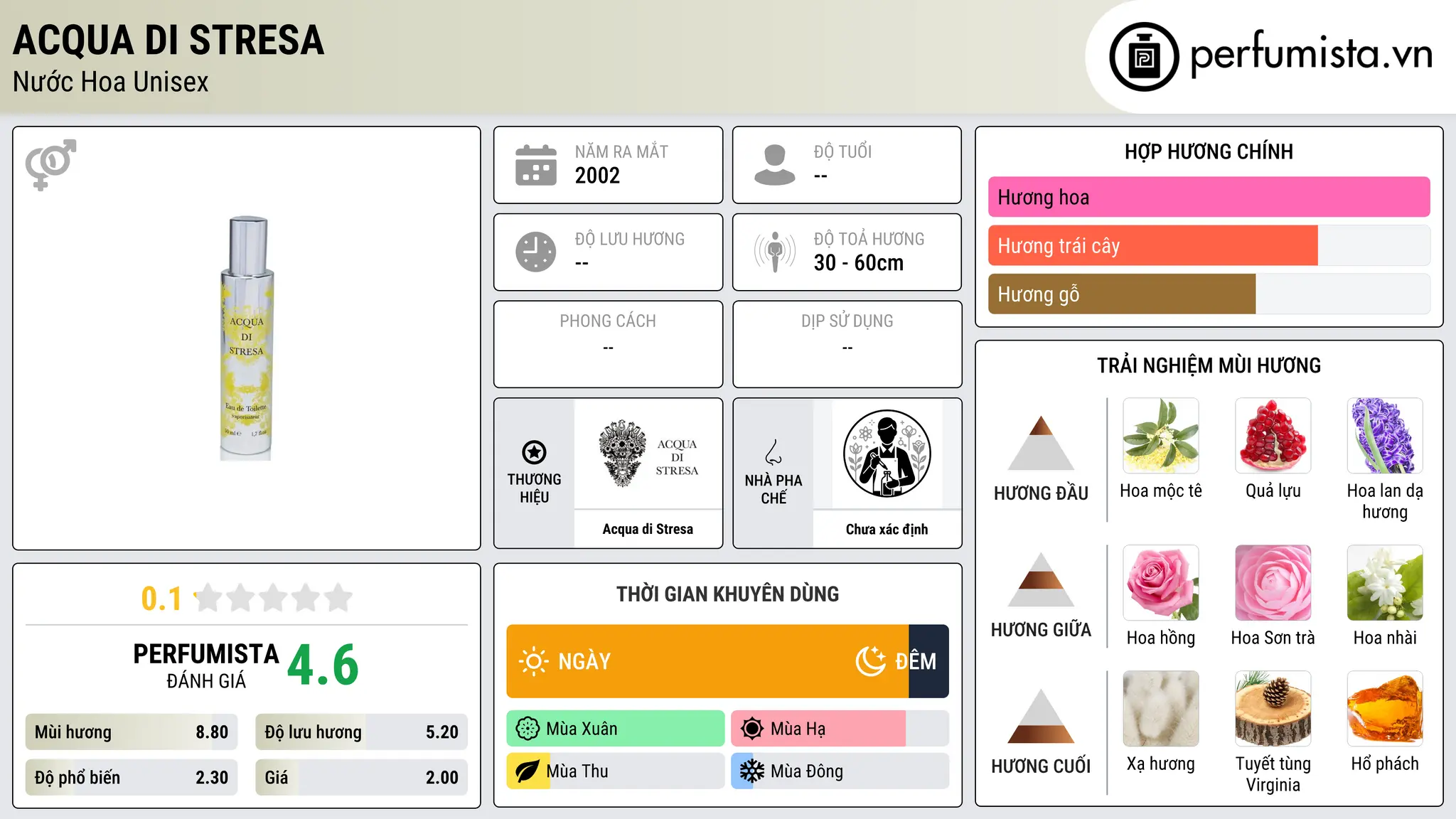This screenshot has width=1456, height=819.
Task: Click the clock icon beside Độ lưu hương
Action: [x=536, y=252]
